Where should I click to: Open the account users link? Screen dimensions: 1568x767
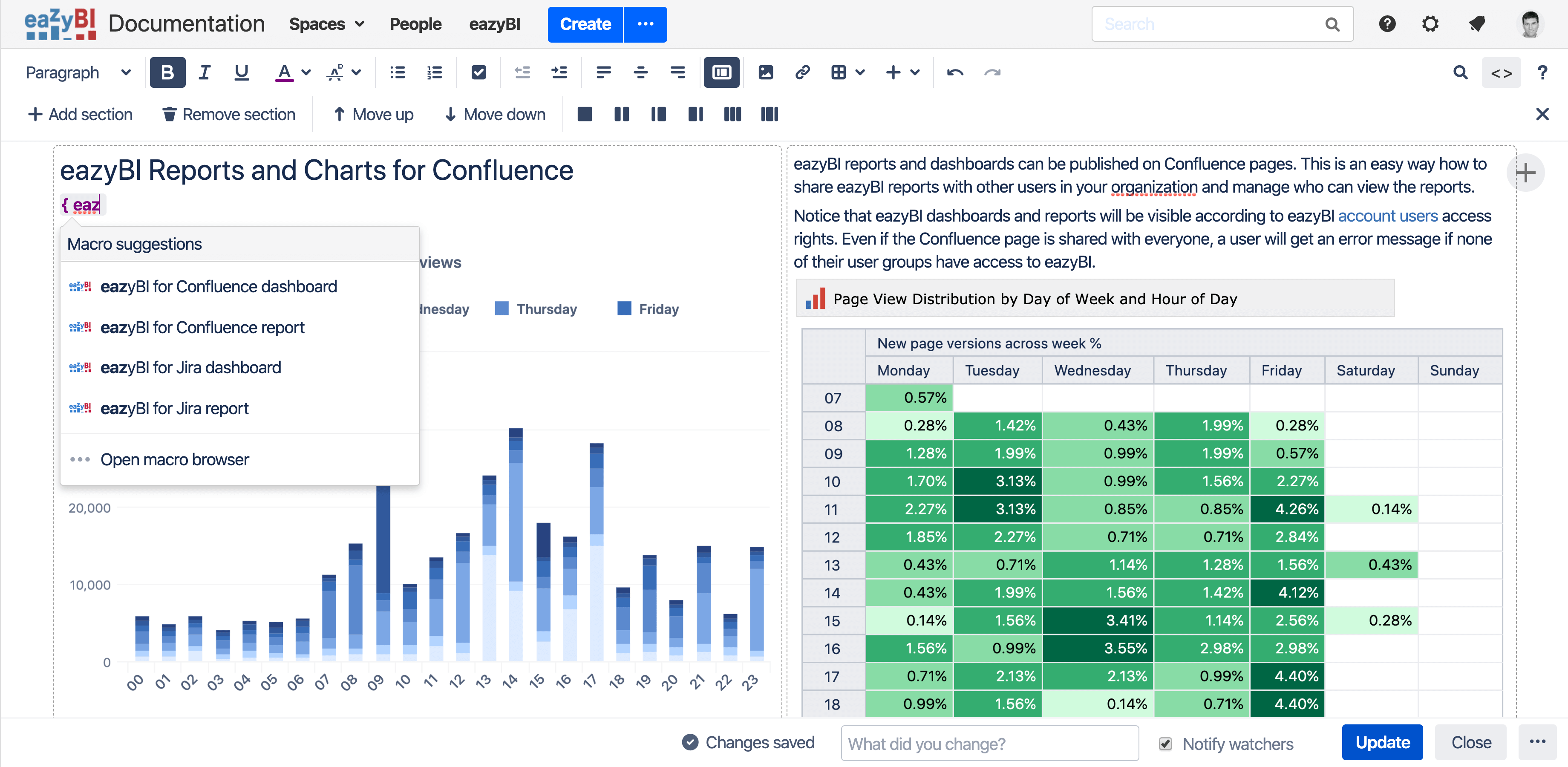pos(1388,216)
